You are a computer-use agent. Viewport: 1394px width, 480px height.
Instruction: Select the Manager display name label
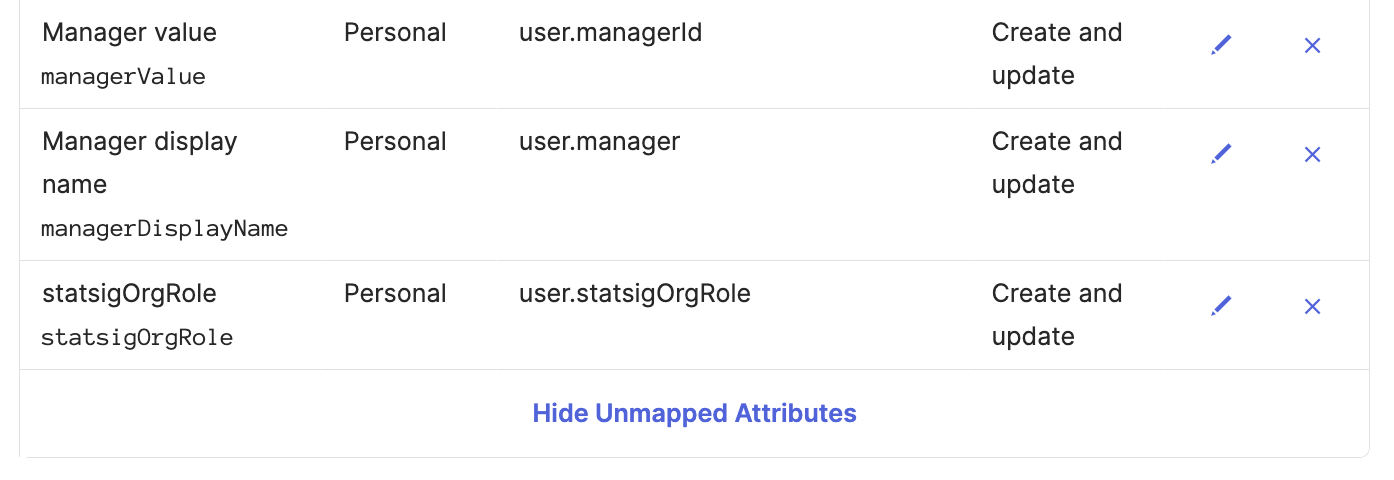[x=139, y=163]
